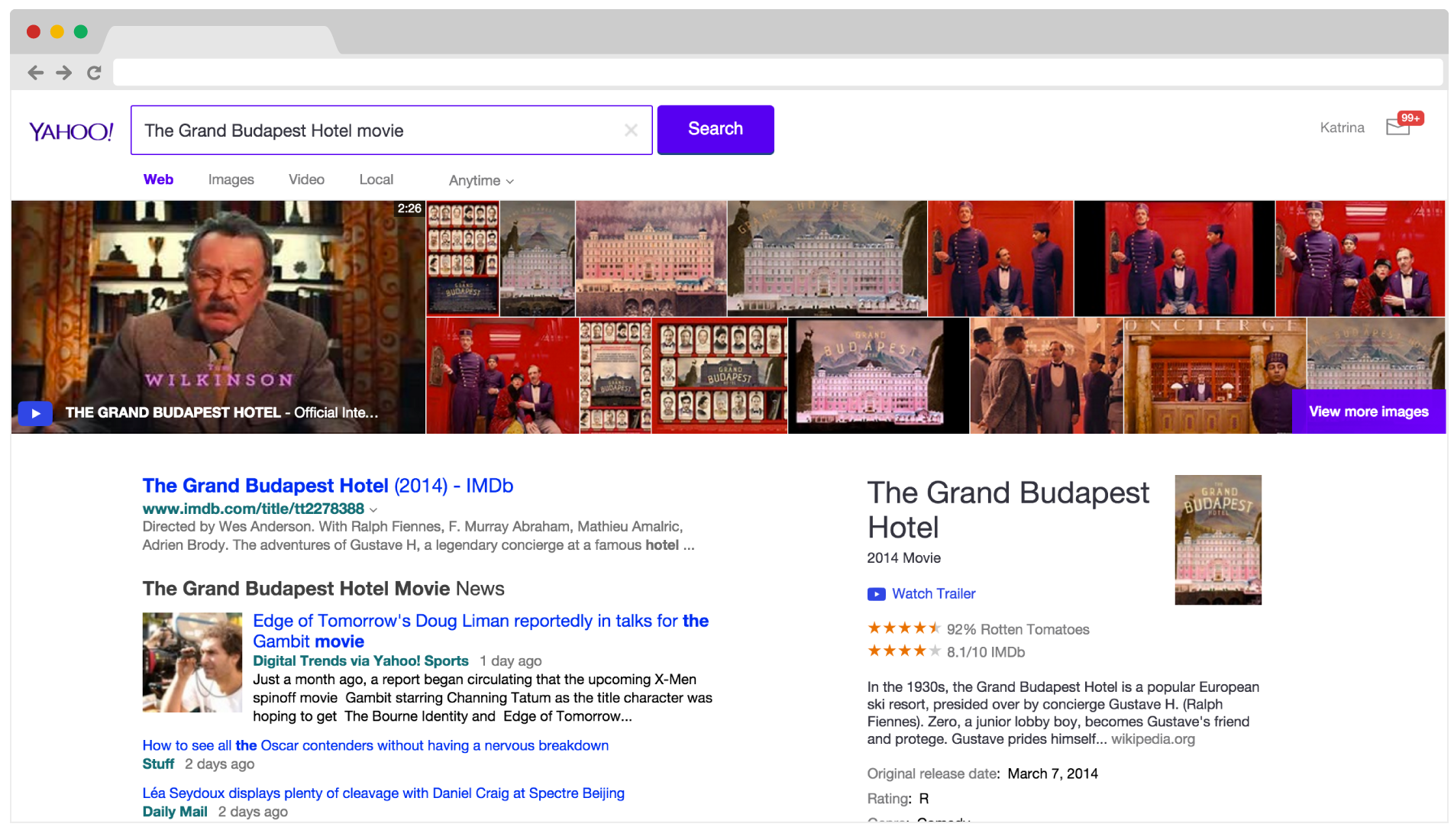Open the black-framed pink hotel image
The image size is (1454, 840).
(878, 376)
